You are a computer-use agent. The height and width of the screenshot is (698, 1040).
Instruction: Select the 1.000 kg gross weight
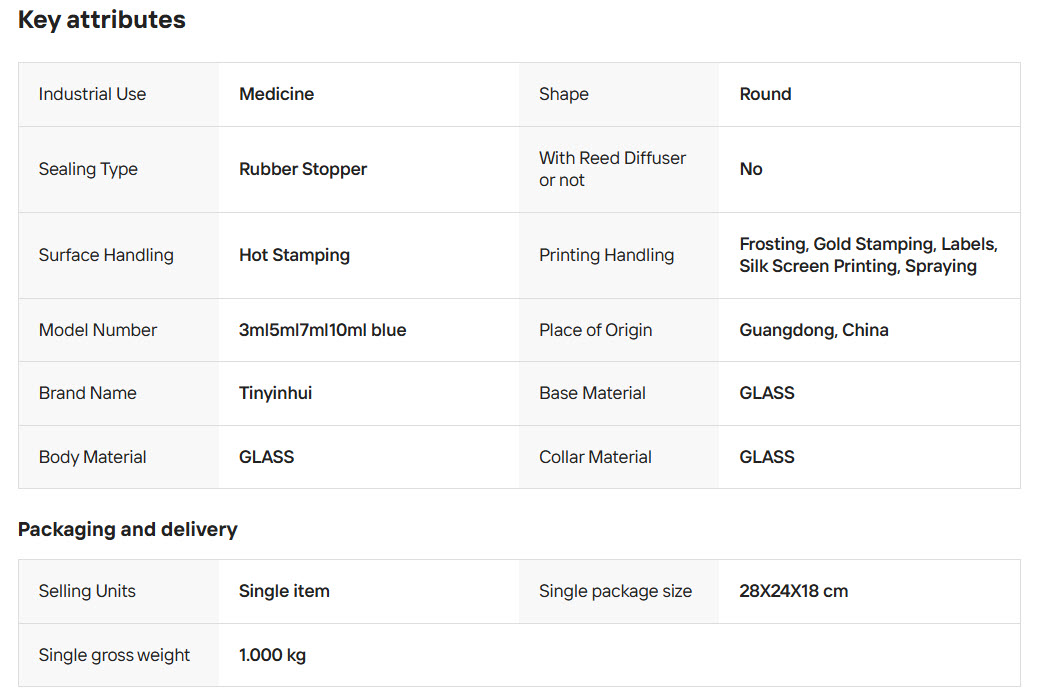click(272, 655)
